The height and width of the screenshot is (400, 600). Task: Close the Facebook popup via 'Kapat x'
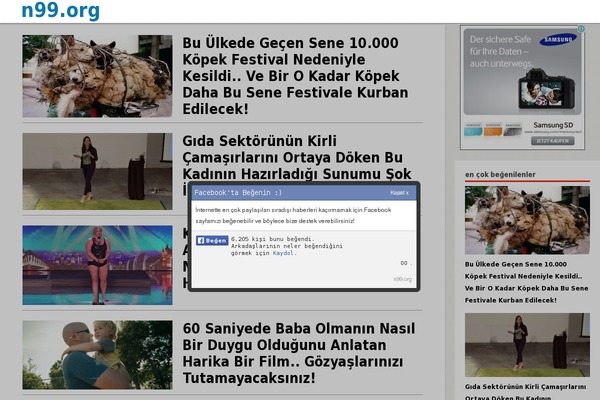[399, 193]
